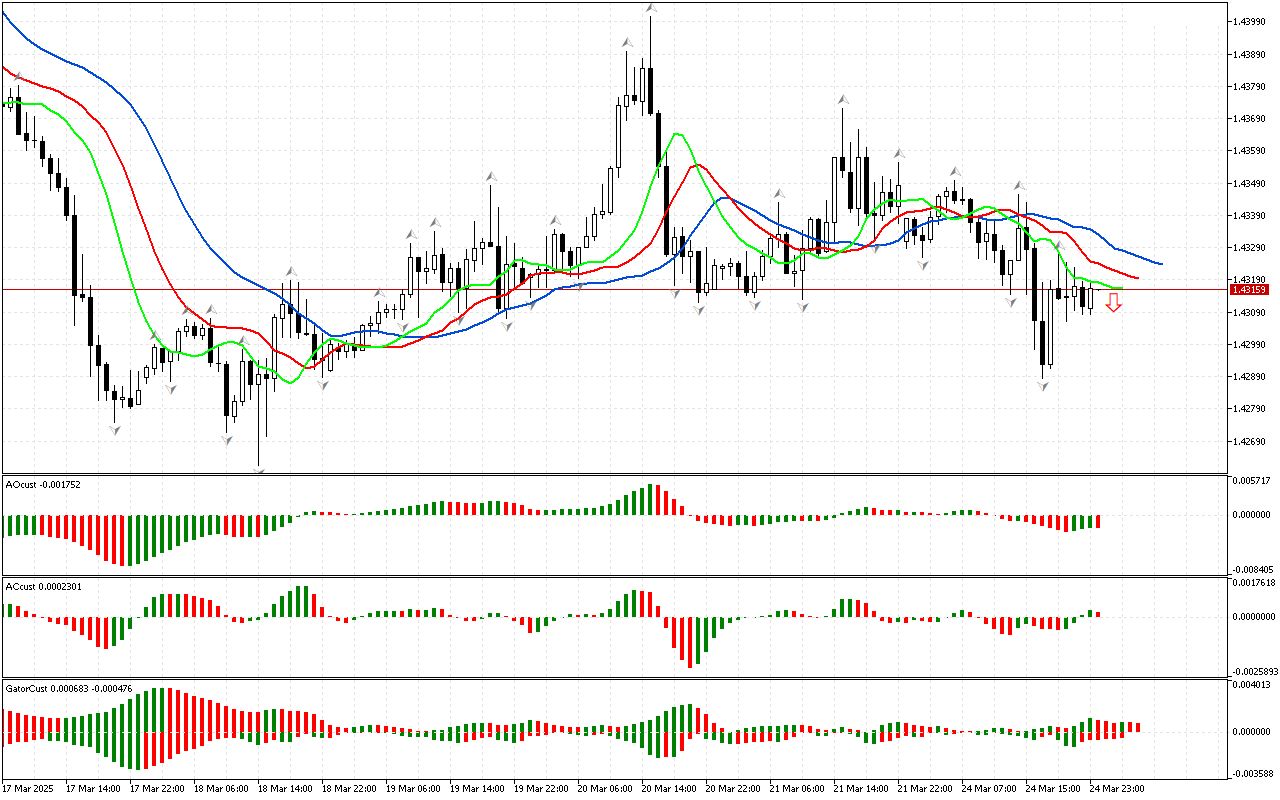Select the 21 Mar 14:00 time label
This screenshot has width=1280, height=800.
861,788
